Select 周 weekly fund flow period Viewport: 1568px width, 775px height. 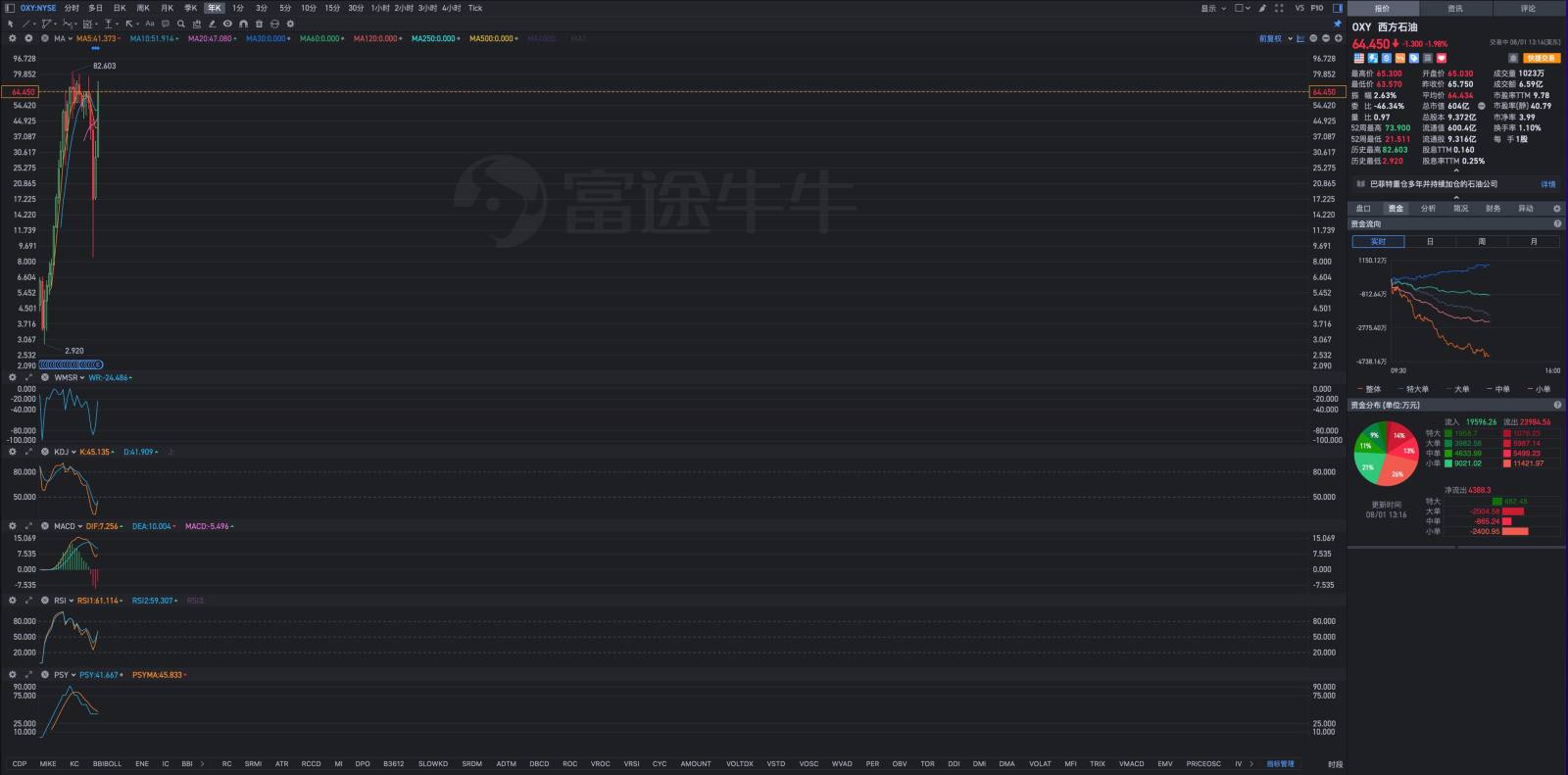click(x=1482, y=241)
